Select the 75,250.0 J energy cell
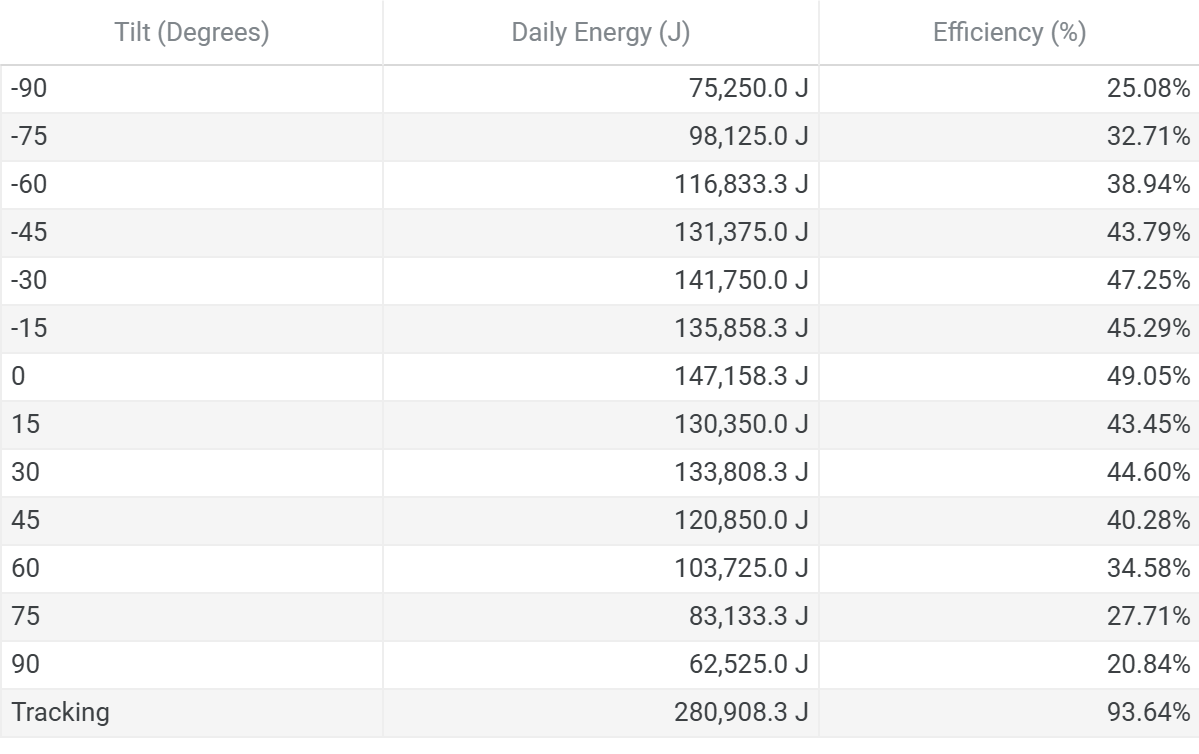The height and width of the screenshot is (754, 1199). [600, 89]
